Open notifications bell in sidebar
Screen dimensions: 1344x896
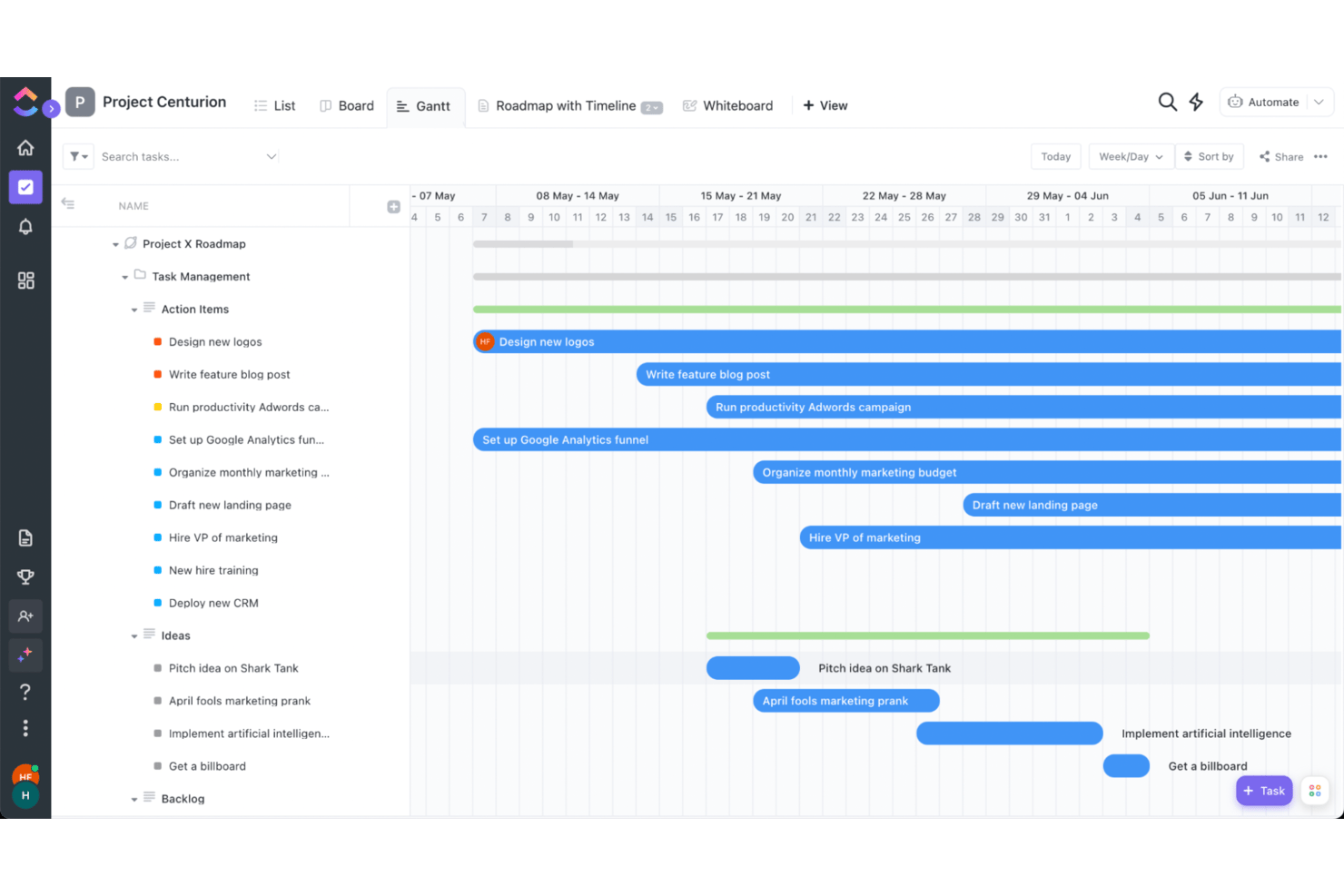25,227
